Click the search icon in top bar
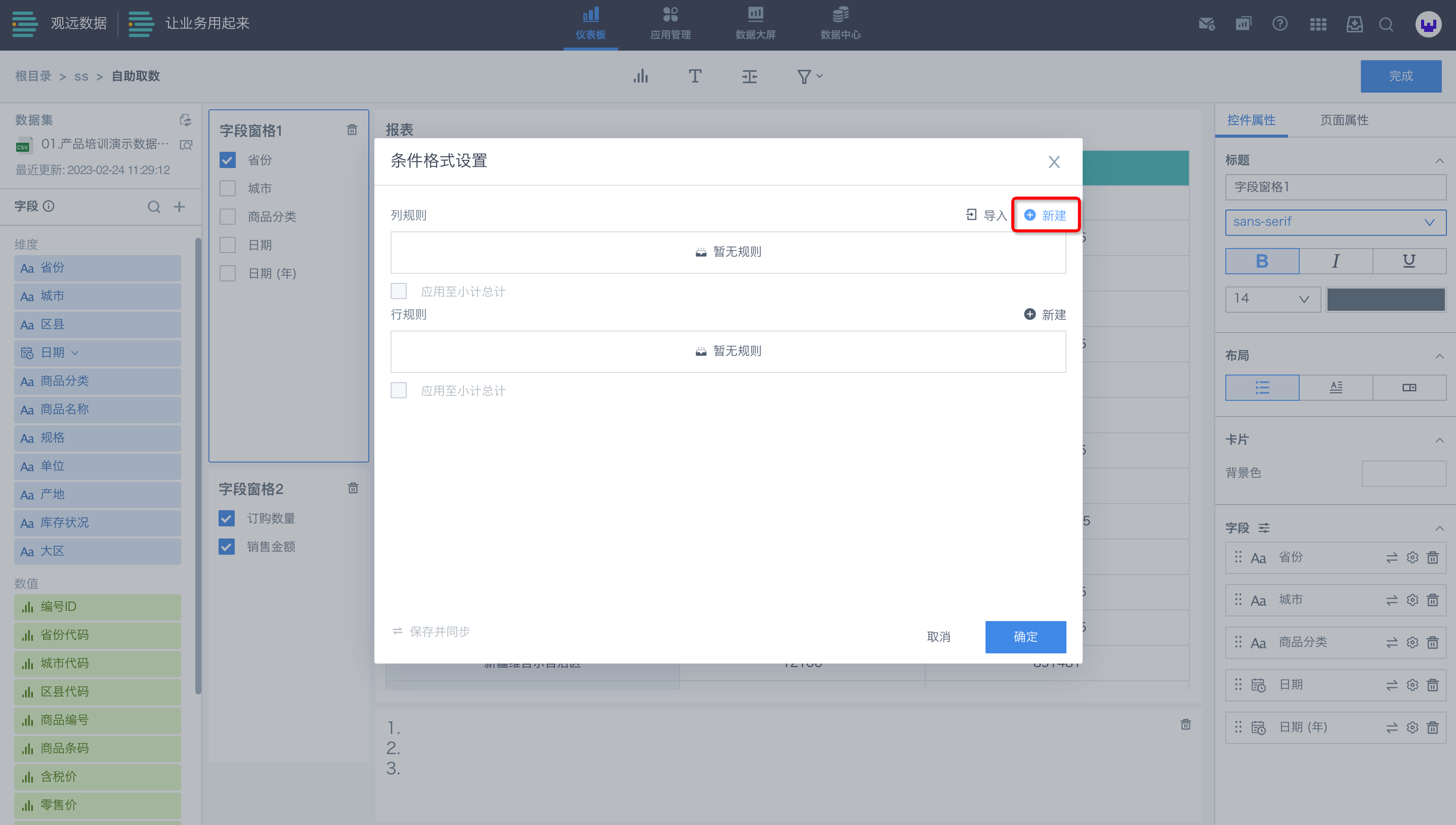 (x=1386, y=24)
